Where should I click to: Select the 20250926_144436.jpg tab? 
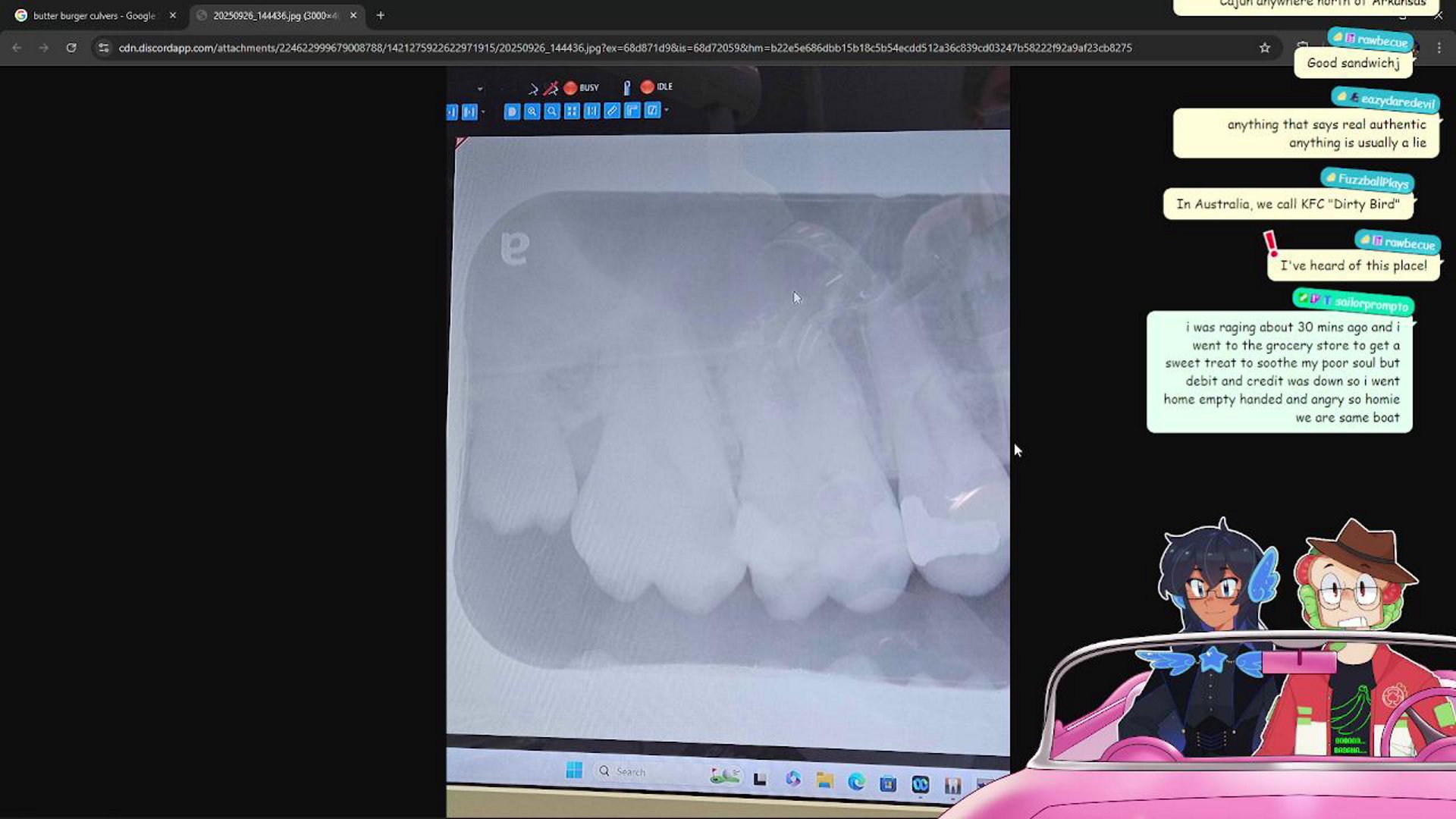[x=273, y=15]
